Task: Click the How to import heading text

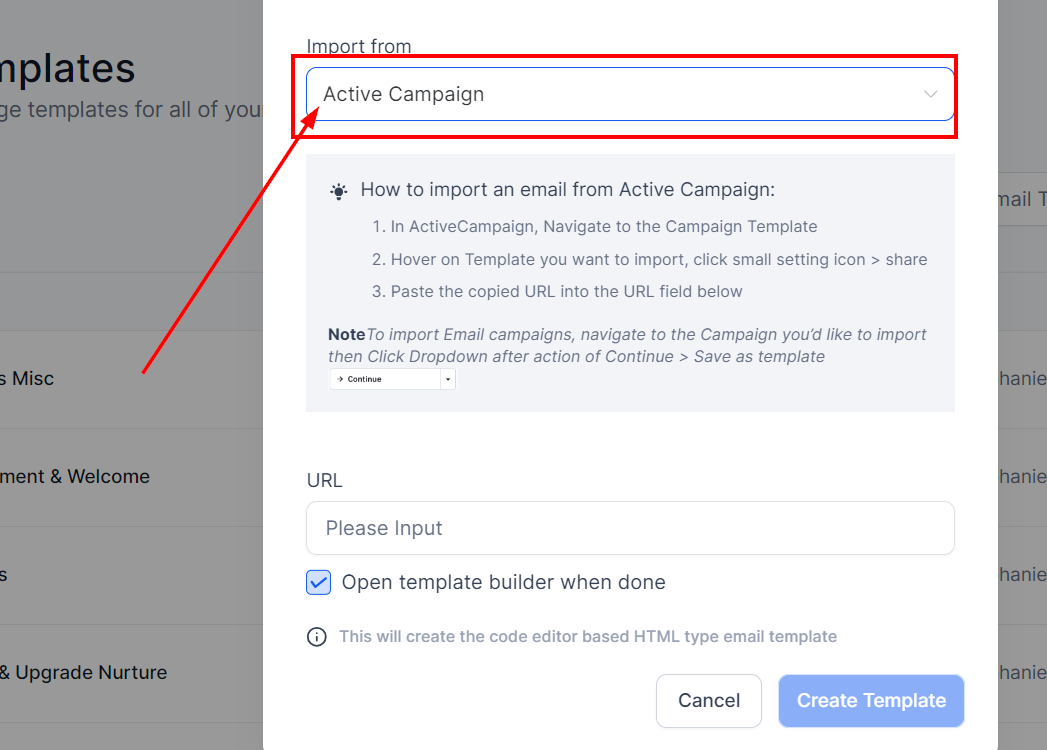Action: coord(567,190)
